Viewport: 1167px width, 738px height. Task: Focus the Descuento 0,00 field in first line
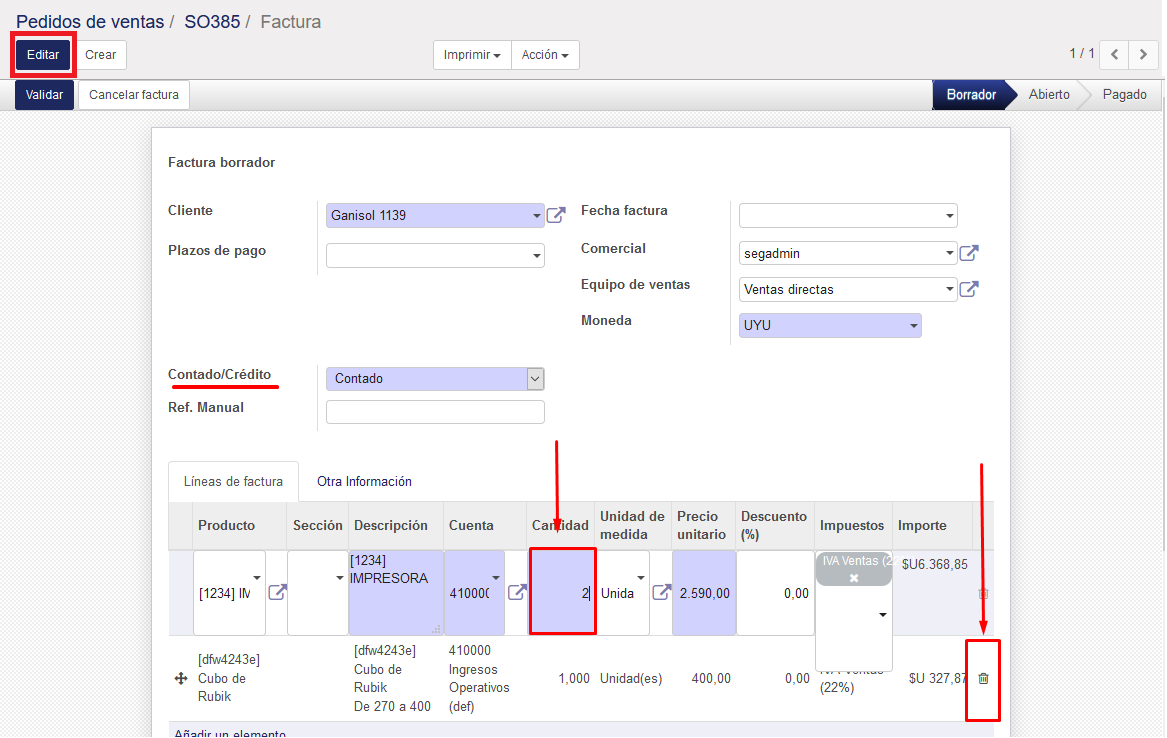pyautogui.click(x=775, y=593)
